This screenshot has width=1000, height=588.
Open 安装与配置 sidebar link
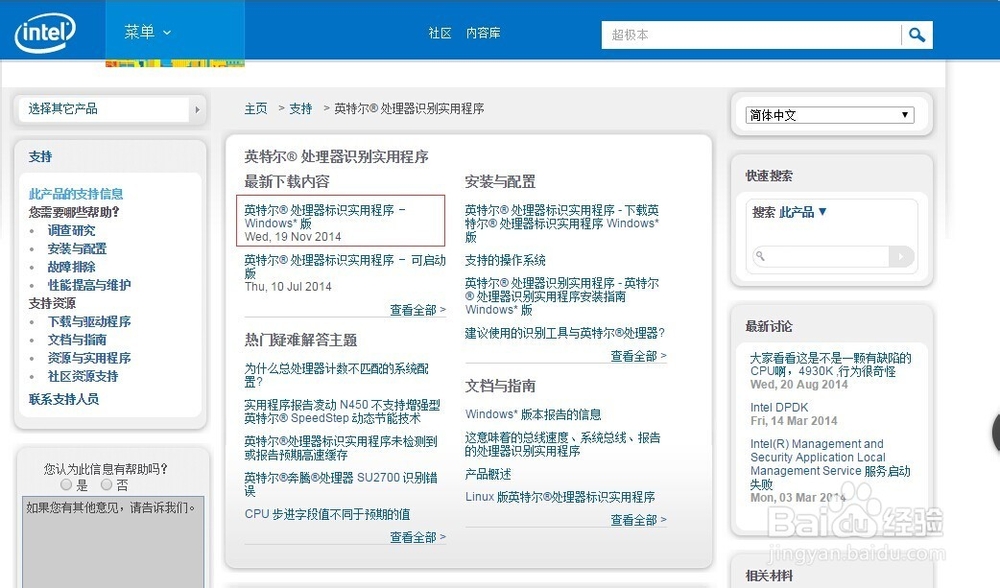(x=77, y=249)
